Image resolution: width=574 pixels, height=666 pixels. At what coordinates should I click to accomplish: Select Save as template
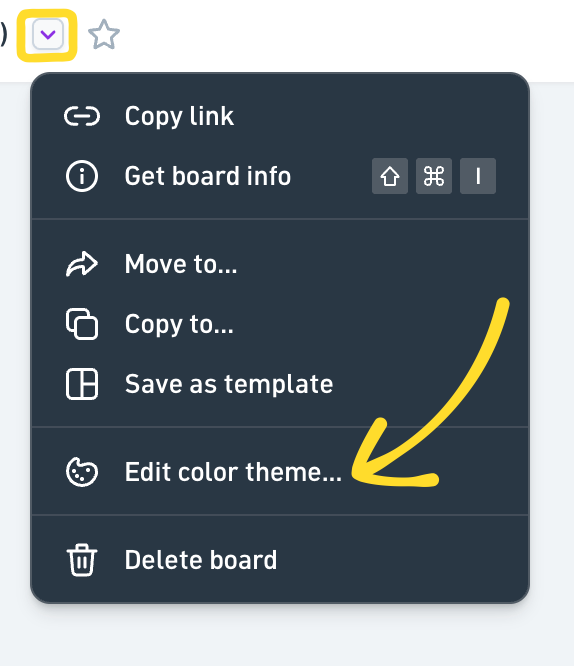coord(280,384)
